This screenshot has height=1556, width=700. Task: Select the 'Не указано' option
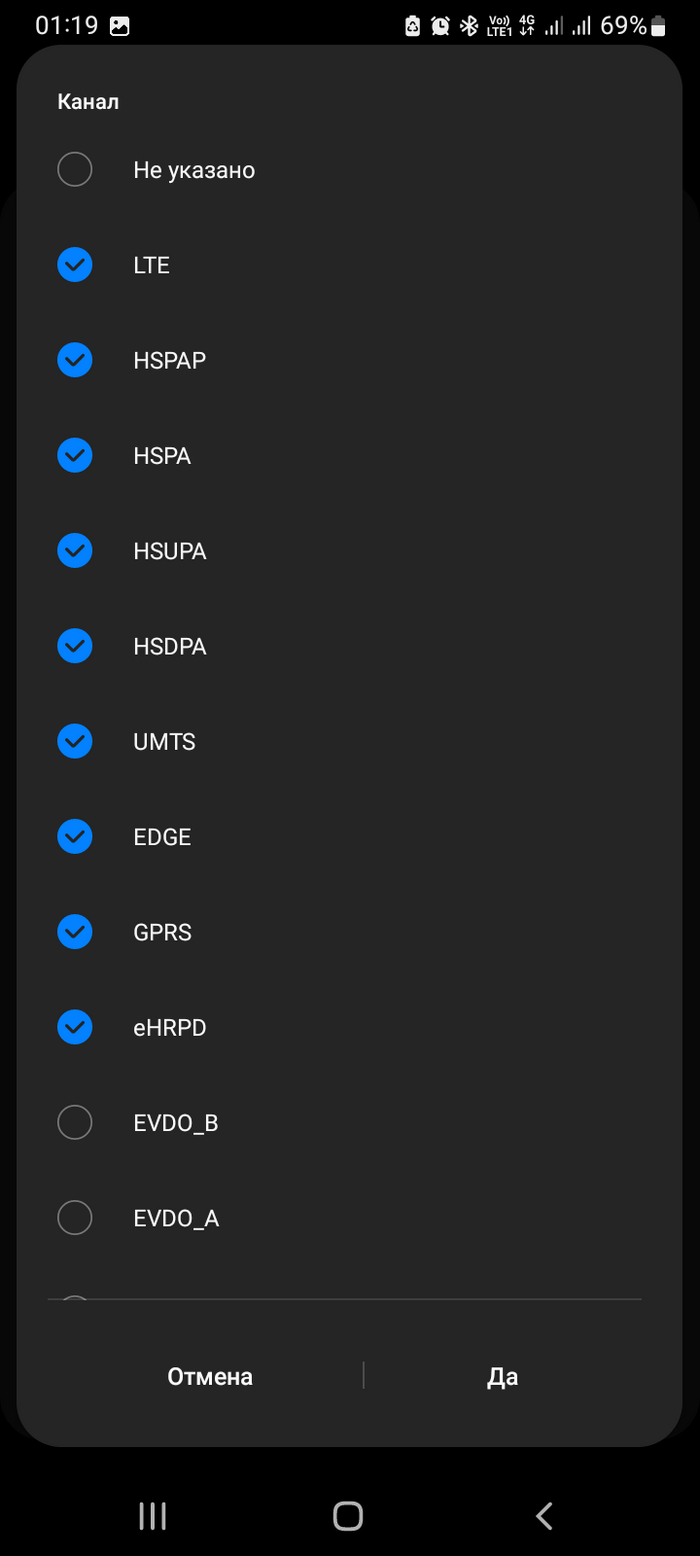pyautogui.click(x=75, y=169)
